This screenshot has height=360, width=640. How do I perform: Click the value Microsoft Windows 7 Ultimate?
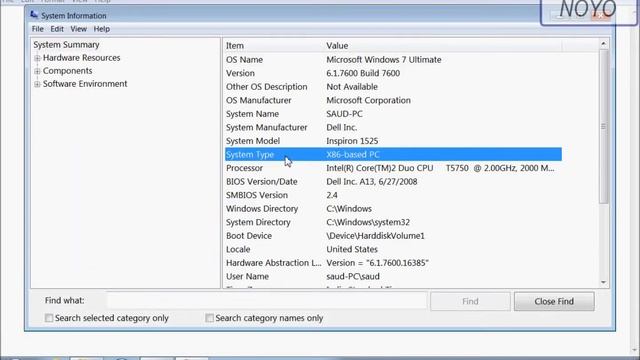point(384,60)
